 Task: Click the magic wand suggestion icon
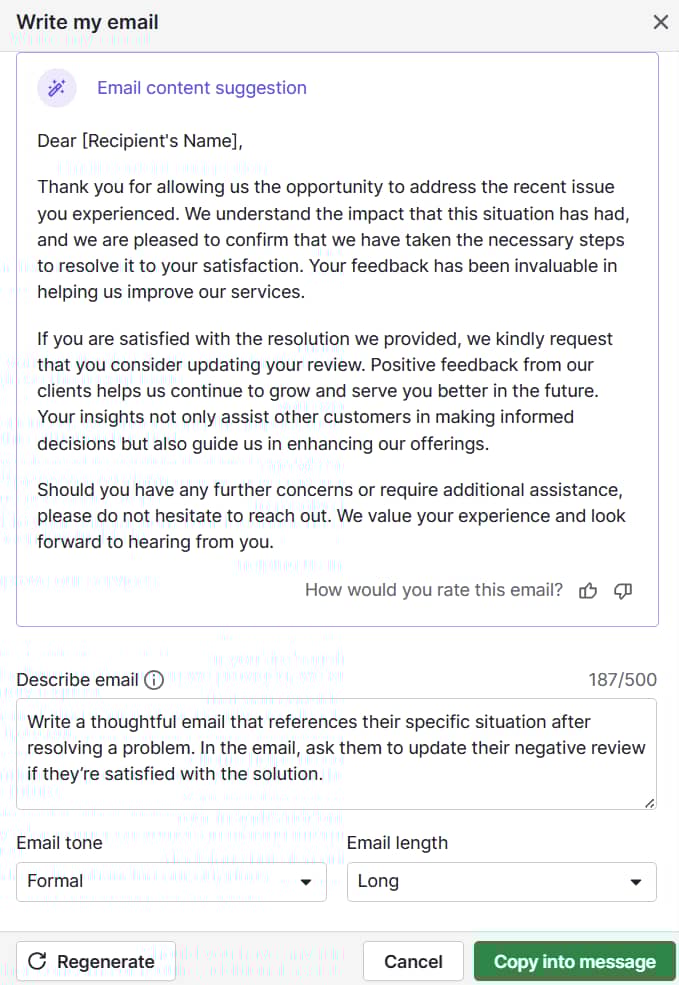click(57, 88)
